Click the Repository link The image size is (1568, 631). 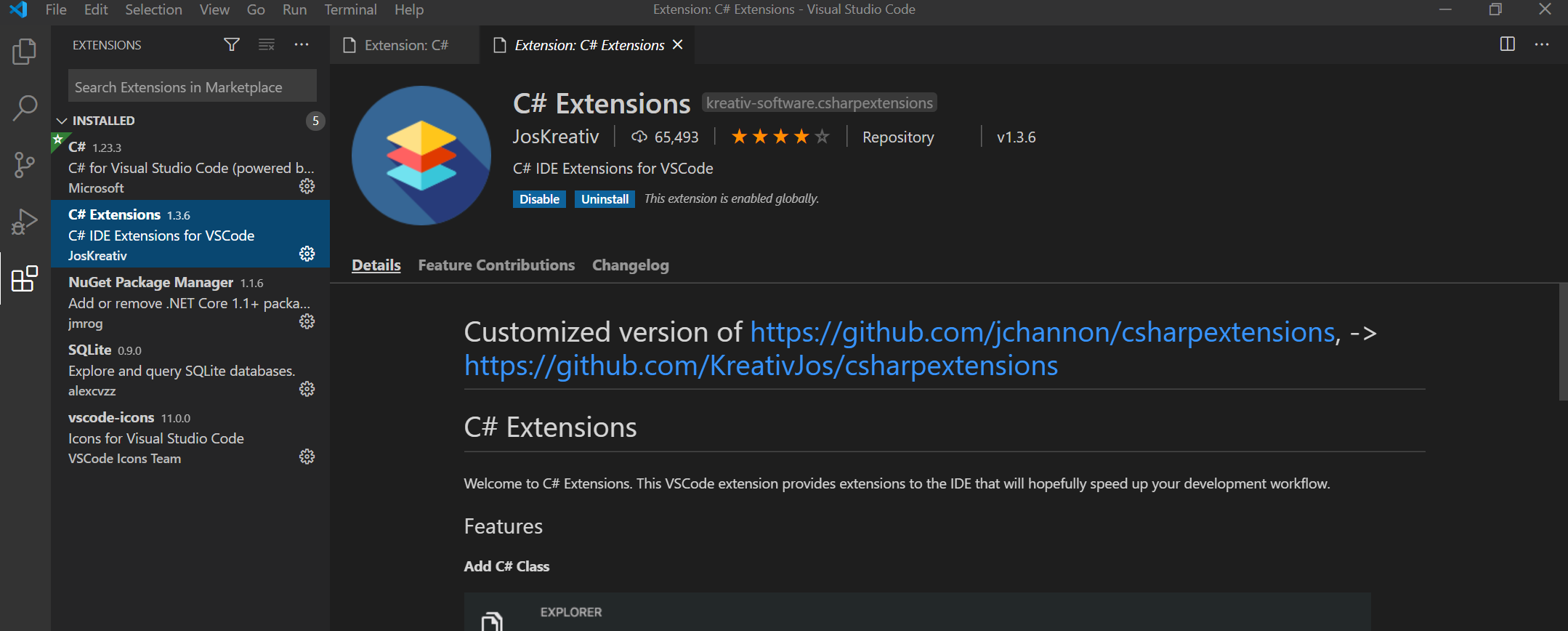click(898, 137)
